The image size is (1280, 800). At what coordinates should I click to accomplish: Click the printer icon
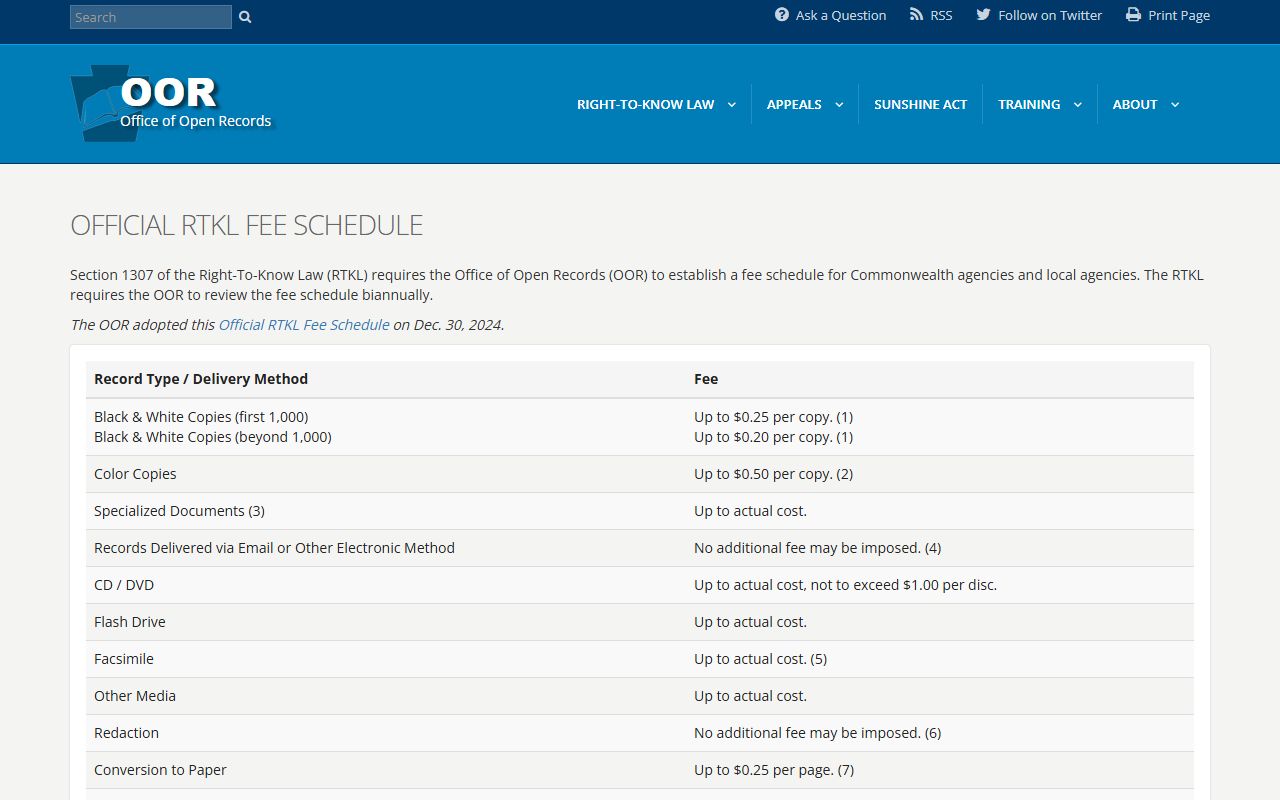coord(1133,15)
